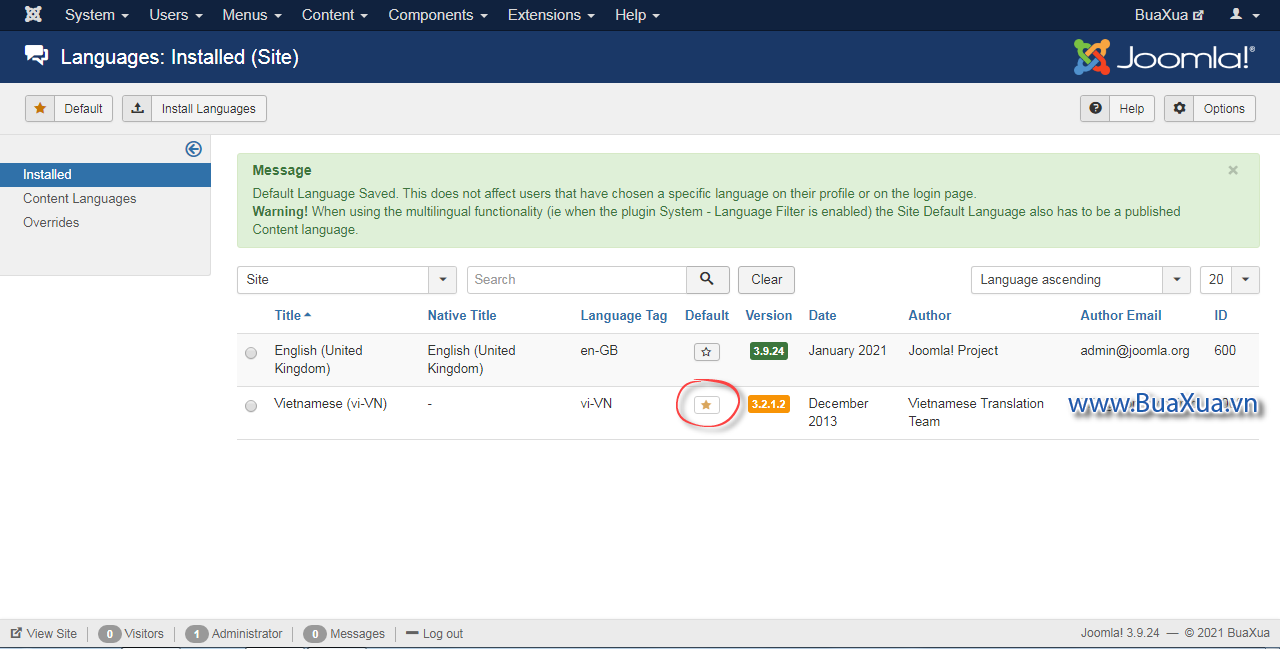Click the Clear search button

766,280
